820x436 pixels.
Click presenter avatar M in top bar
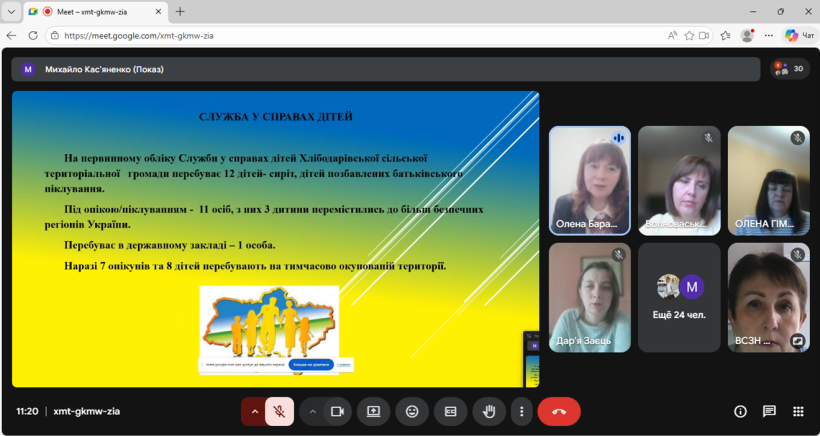[x=28, y=69]
